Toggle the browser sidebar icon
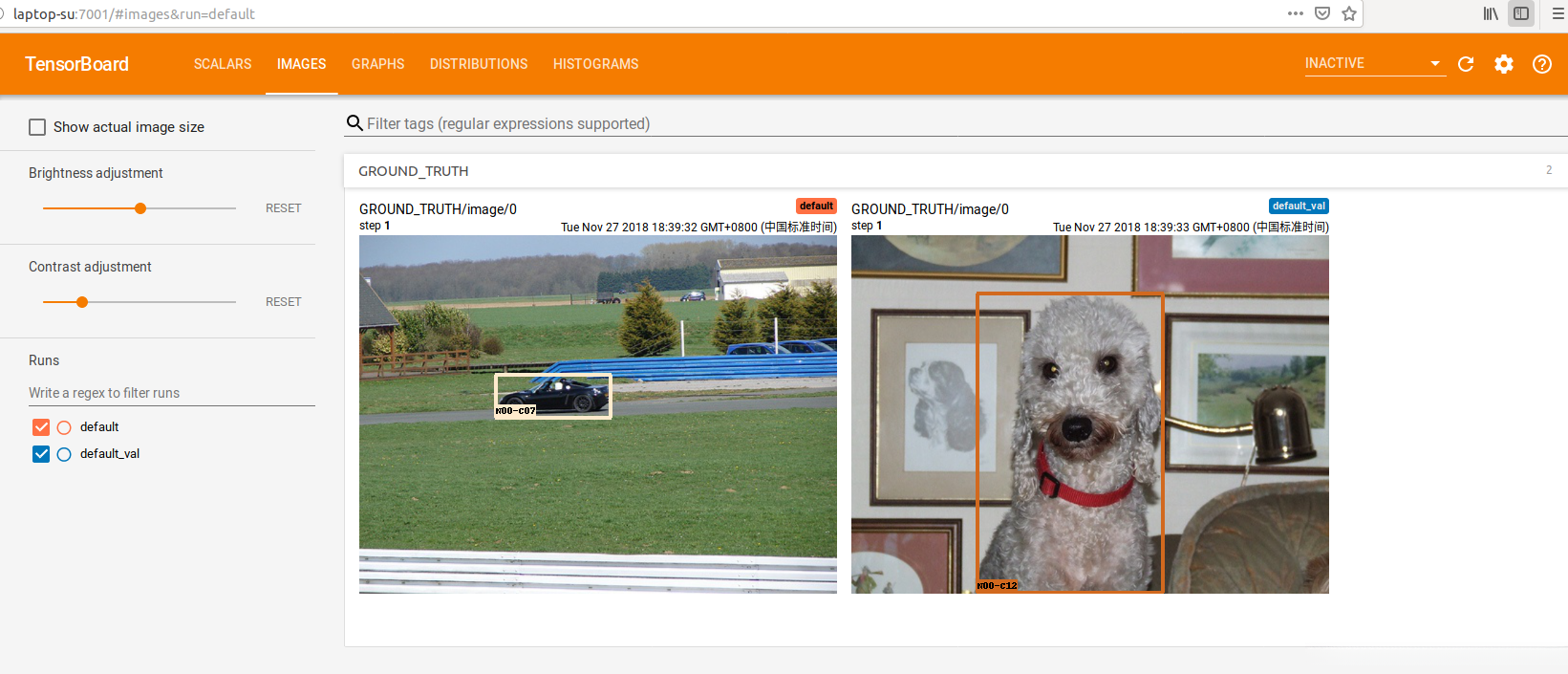The height and width of the screenshot is (674, 1568). [x=1521, y=13]
